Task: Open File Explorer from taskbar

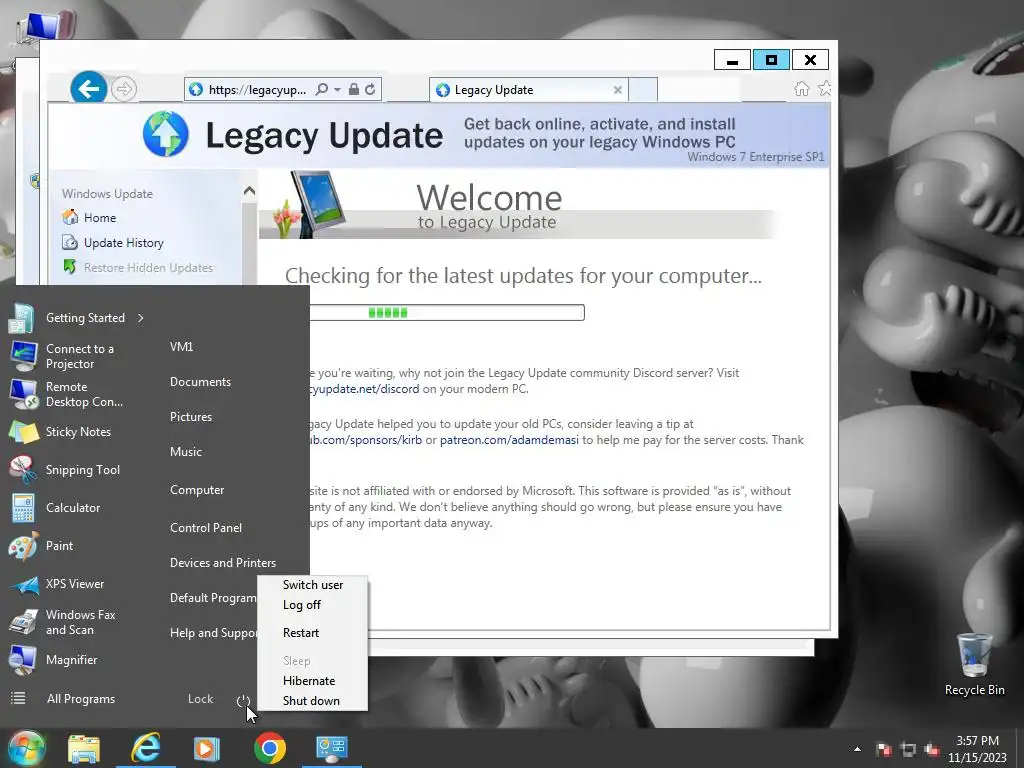Action: coord(84,748)
